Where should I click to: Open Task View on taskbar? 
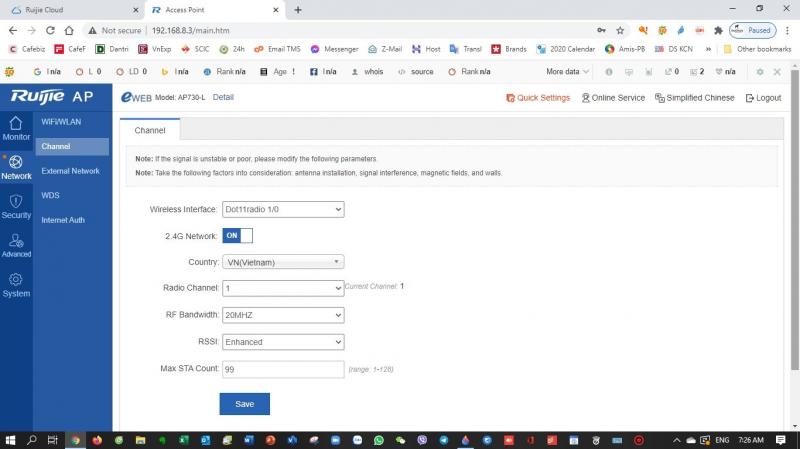53,440
